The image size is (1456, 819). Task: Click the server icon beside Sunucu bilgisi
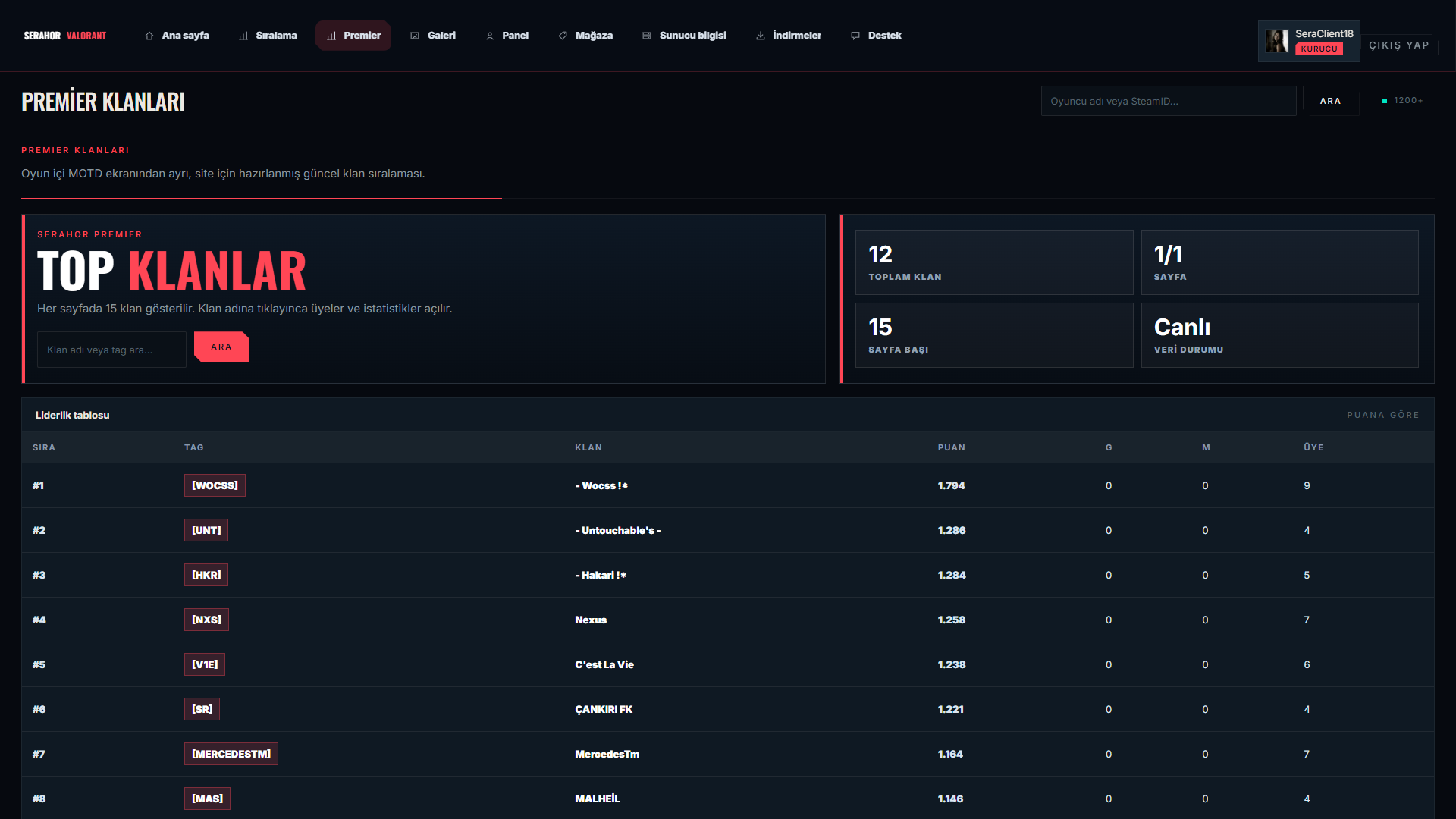[647, 36]
